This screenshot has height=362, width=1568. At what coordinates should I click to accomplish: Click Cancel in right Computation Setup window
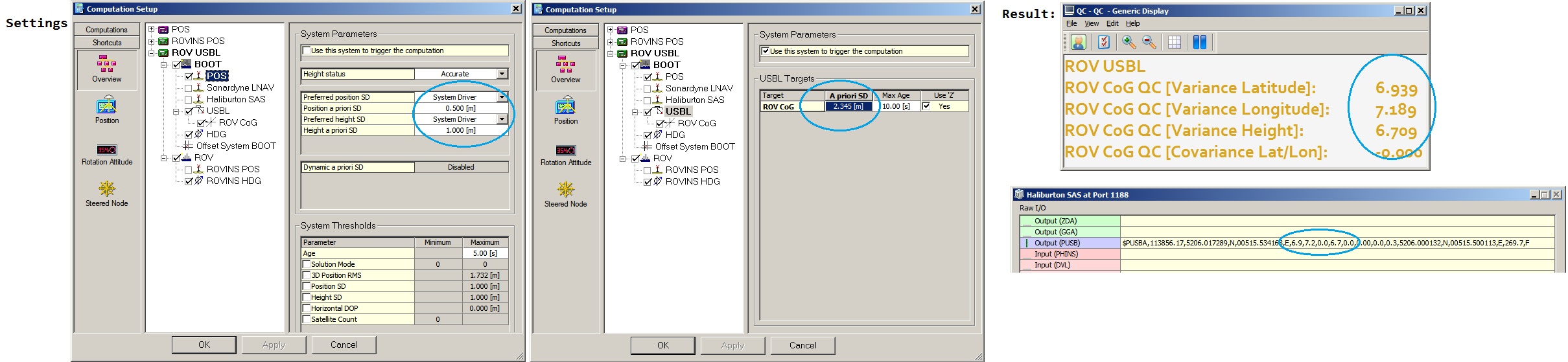click(x=803, y=345)
